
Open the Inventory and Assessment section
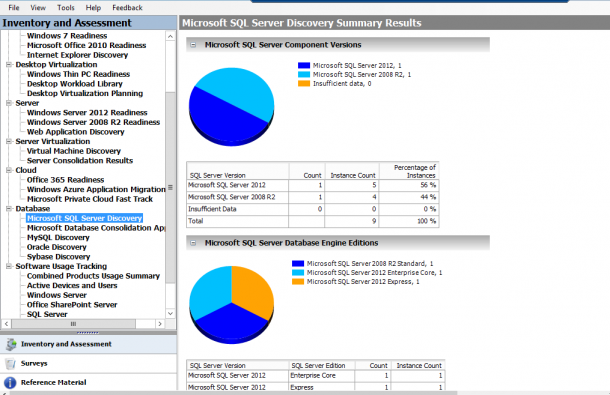(88, 344)
